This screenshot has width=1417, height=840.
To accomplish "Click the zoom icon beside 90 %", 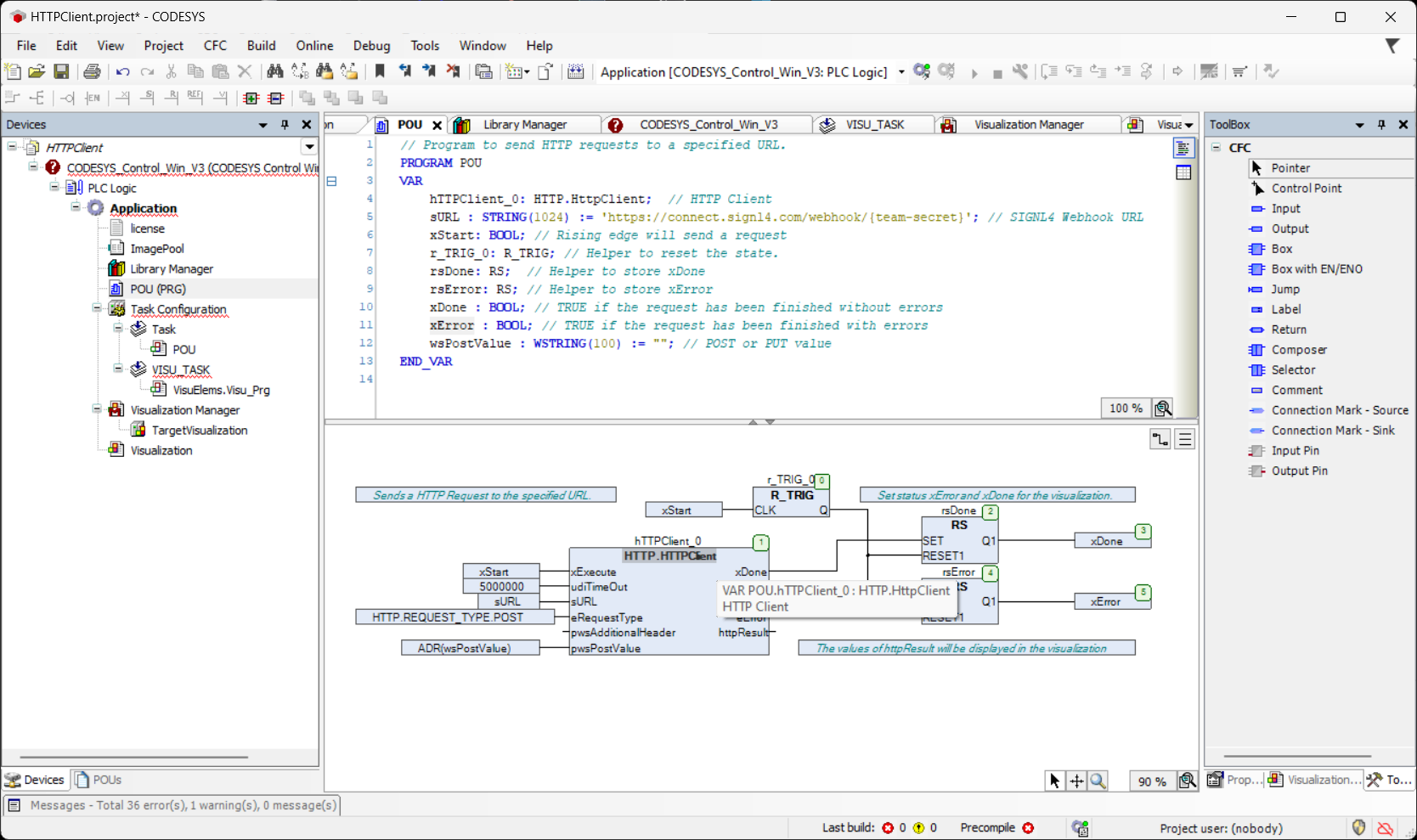I will click(1188, 781).
